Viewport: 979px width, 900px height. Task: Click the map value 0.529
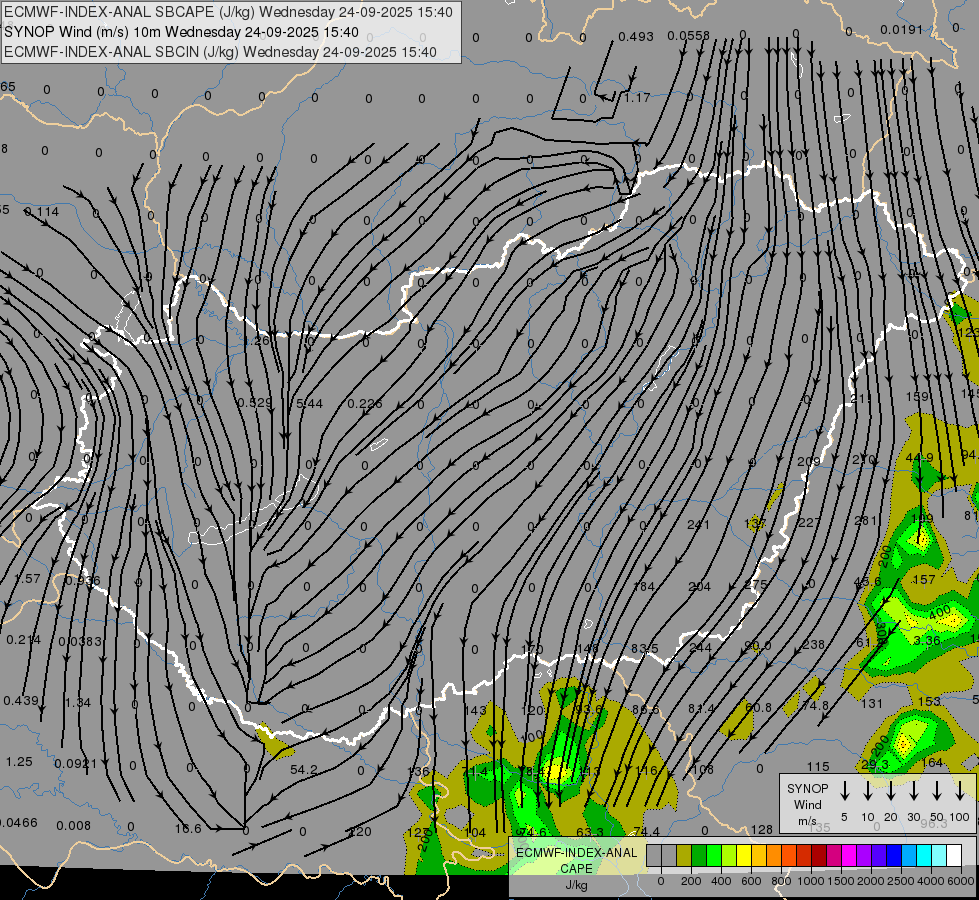[x=255, y=403]
